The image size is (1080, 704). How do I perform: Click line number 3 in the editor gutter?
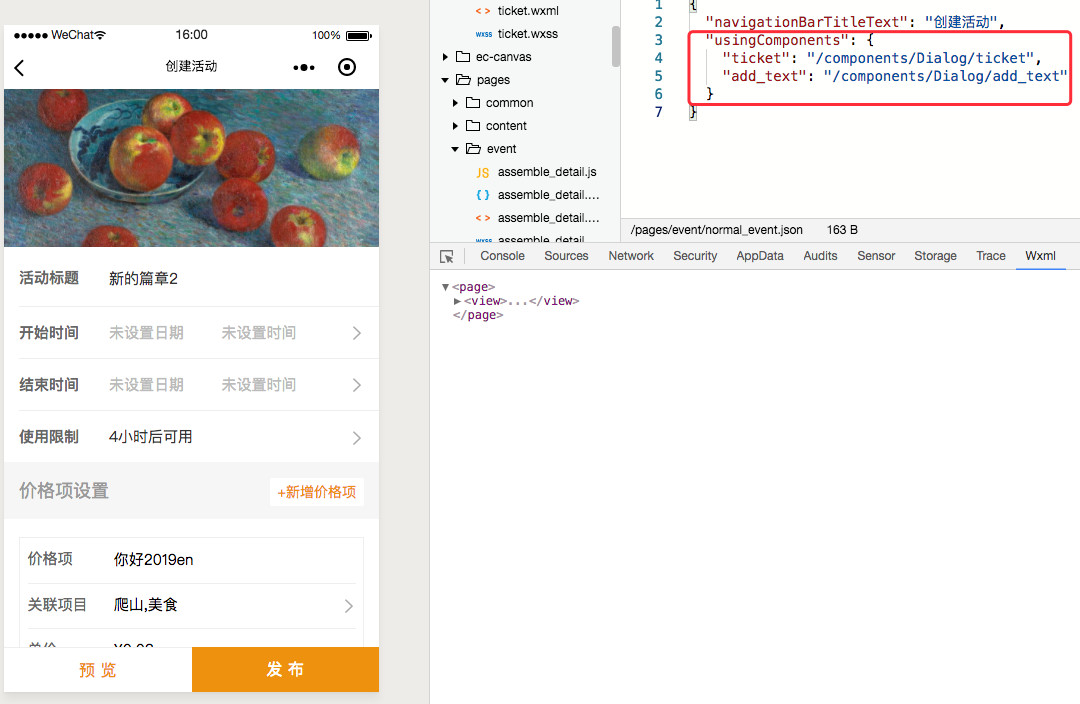coord(658,40)
